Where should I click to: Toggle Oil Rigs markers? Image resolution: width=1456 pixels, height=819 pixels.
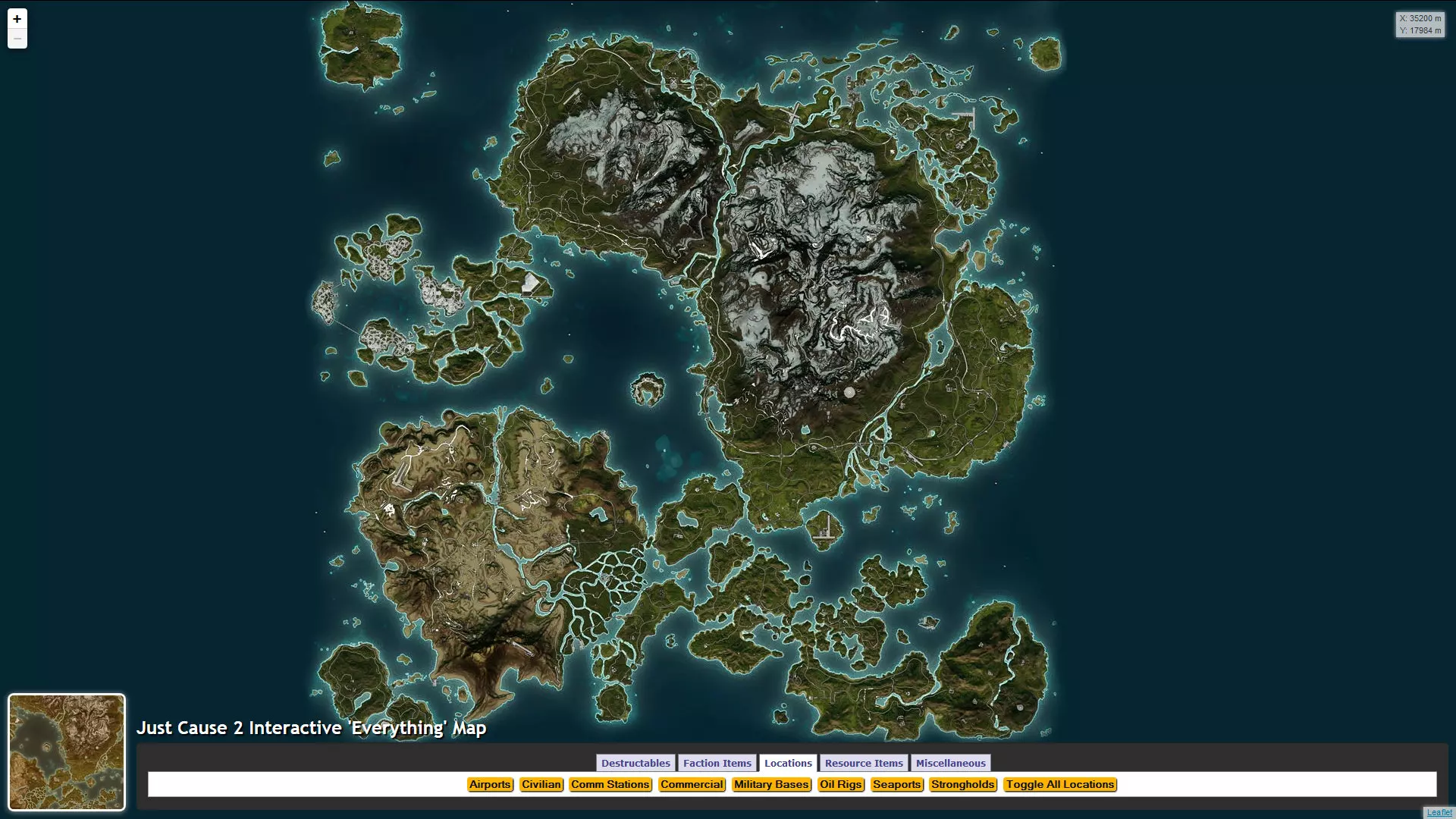[840, 784]
